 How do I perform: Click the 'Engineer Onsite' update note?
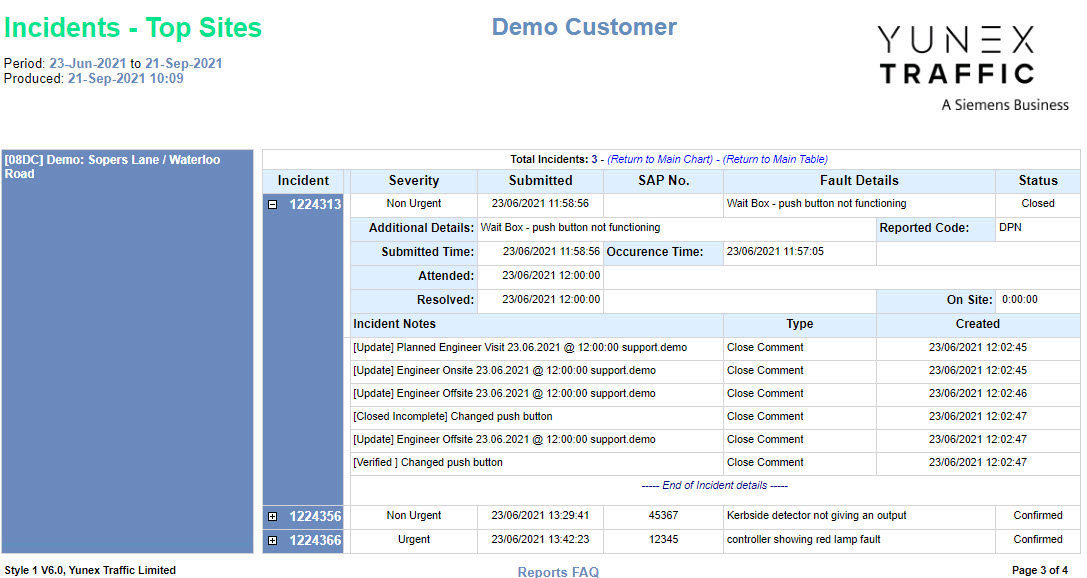(504, 370)
